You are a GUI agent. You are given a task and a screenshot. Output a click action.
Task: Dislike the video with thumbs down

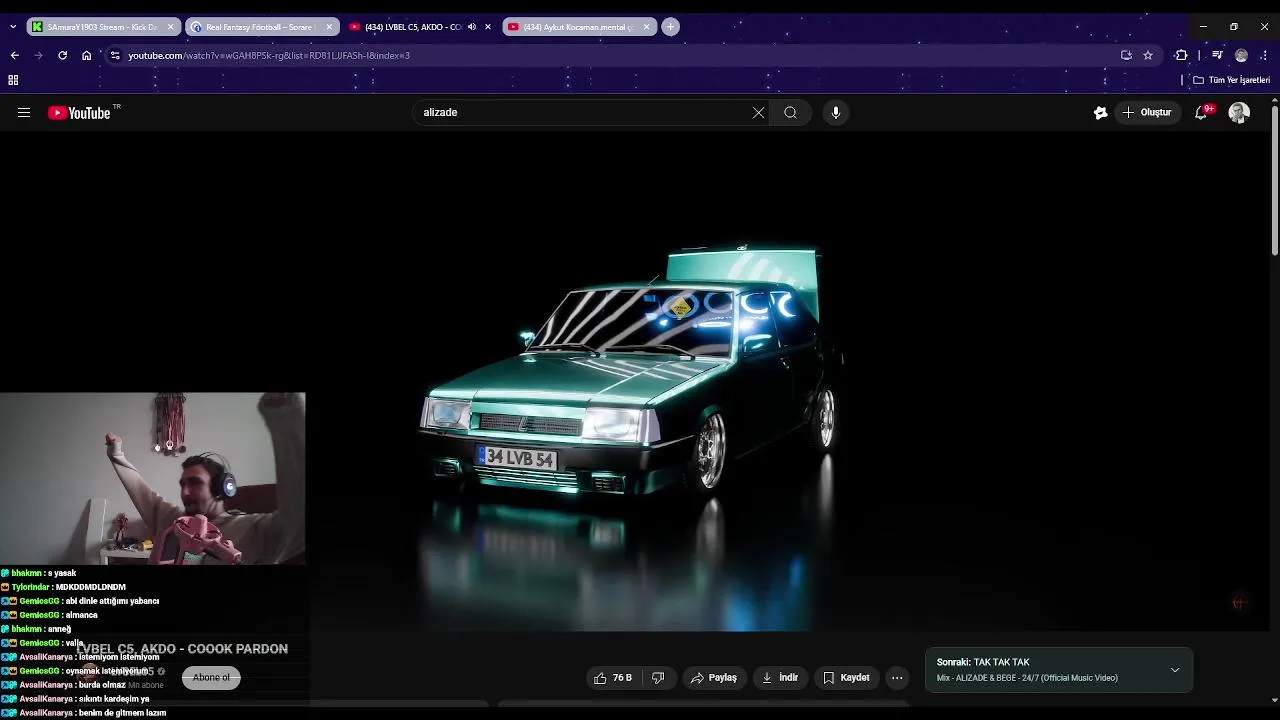pos(658,678)
